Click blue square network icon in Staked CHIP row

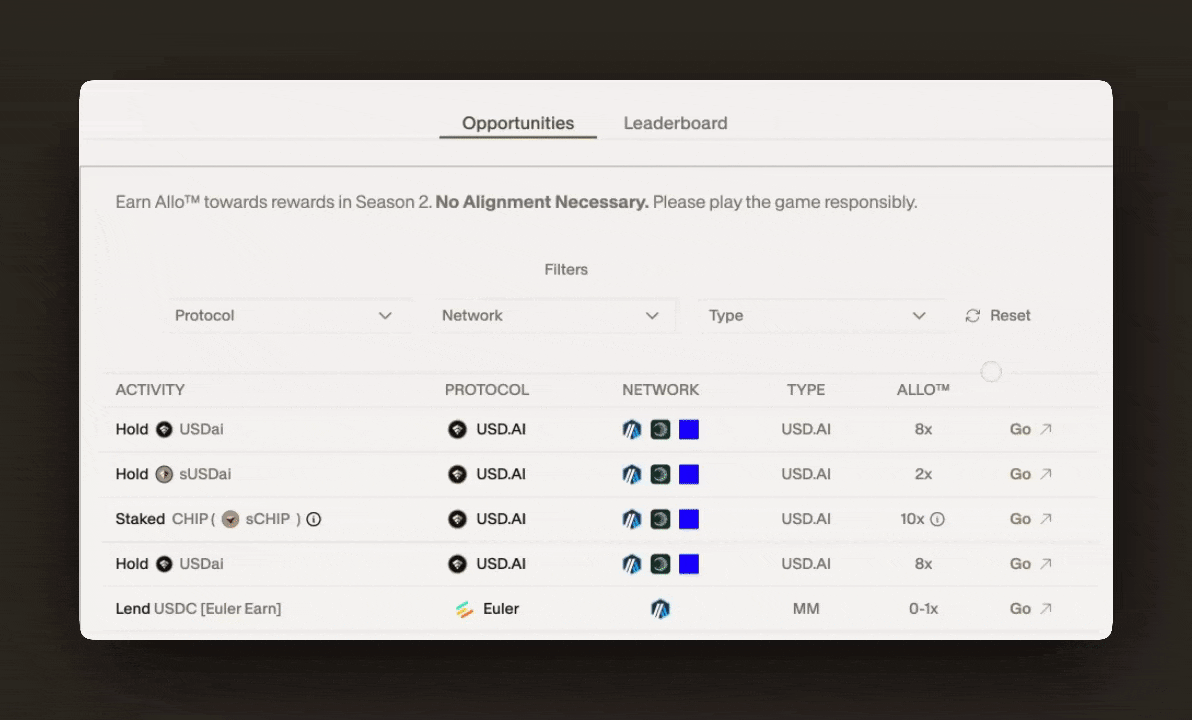(689, 519)
